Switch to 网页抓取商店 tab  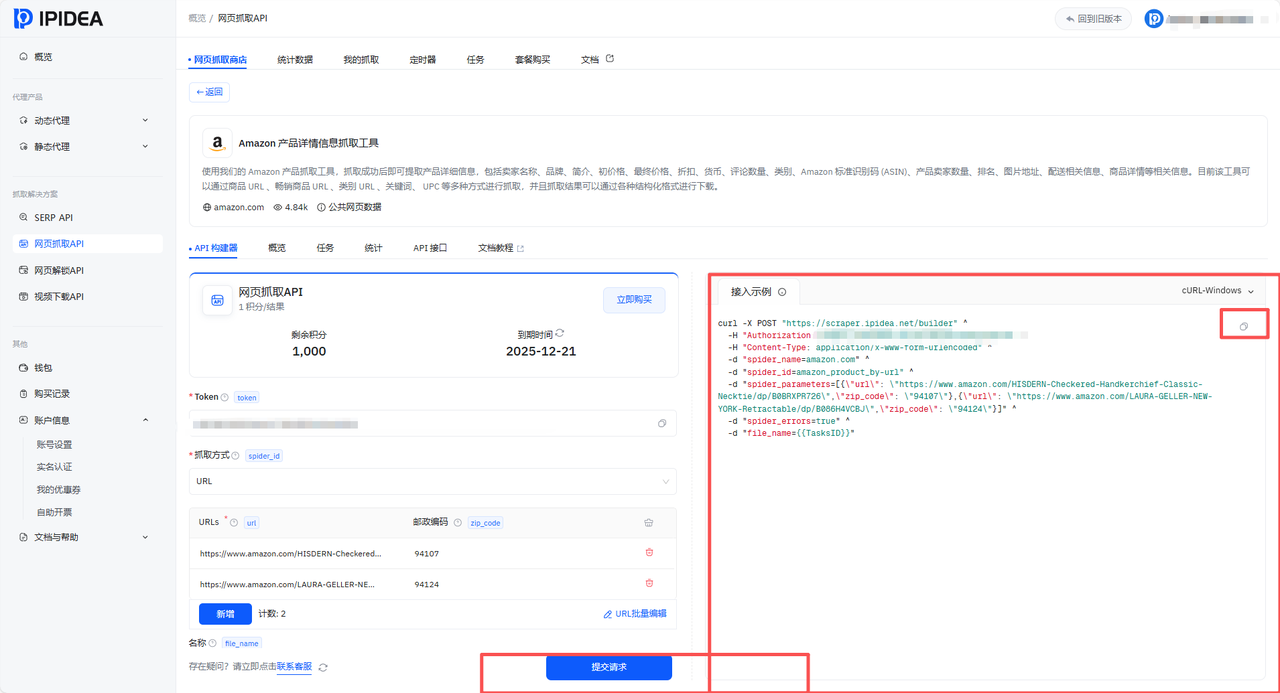point(218,59)
